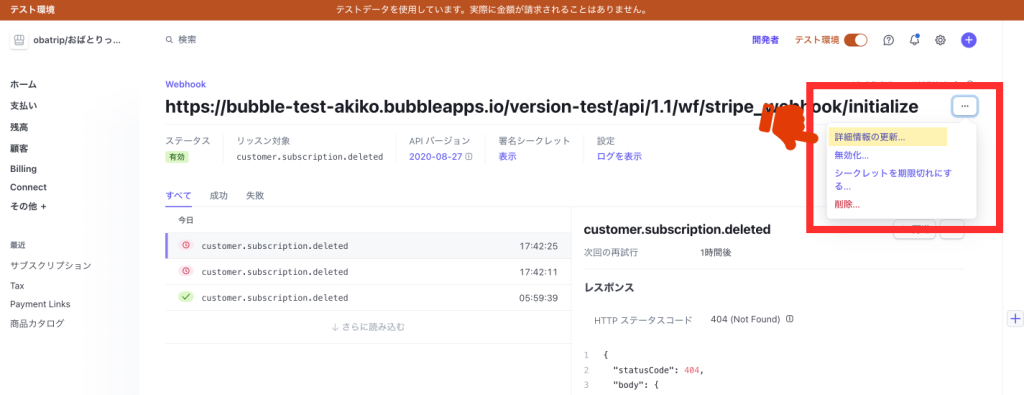This screenshot has height=395, width=1024.
Task: Open recent Payment Links item
Action: pyautogui.click(x=40, y=304)
